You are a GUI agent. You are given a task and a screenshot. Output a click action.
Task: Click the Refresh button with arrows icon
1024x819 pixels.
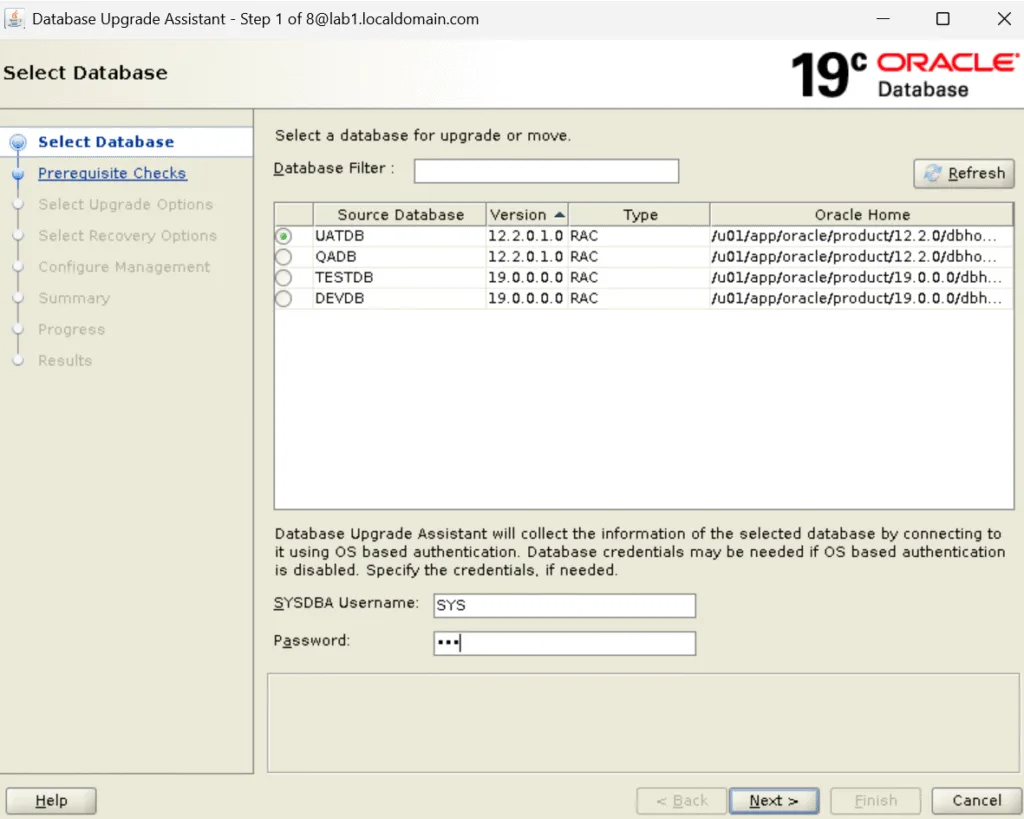(x=964, y=173)
